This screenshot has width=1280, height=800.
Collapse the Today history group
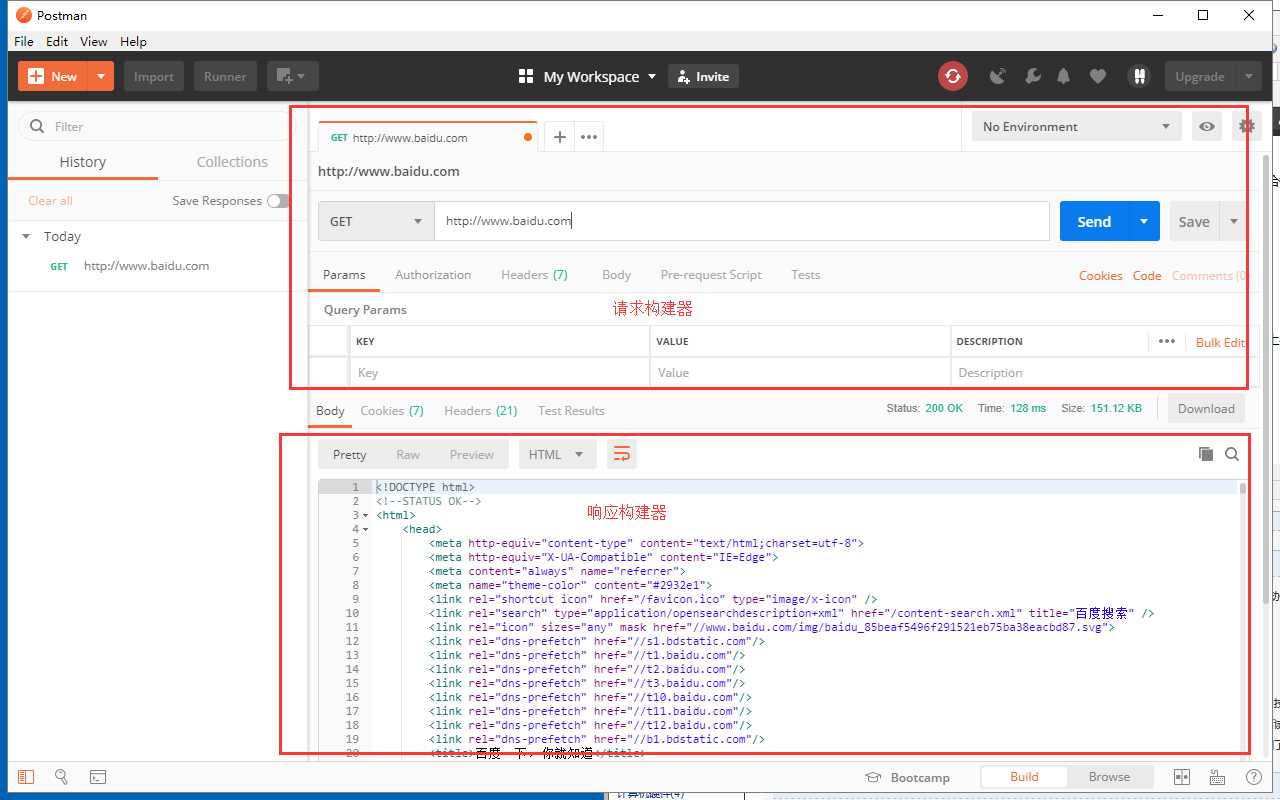[x=26, y=237]
